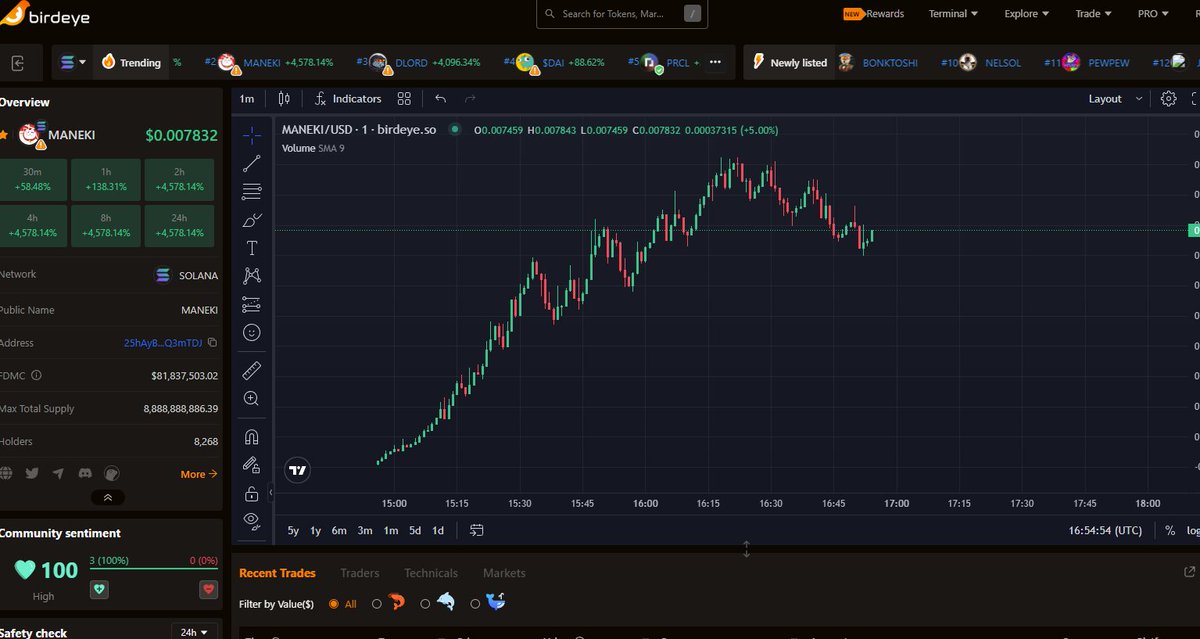Viewport: 1200px width, 639px height.
Task: Open the token's Discord link
Action: [x=85, y=474]
